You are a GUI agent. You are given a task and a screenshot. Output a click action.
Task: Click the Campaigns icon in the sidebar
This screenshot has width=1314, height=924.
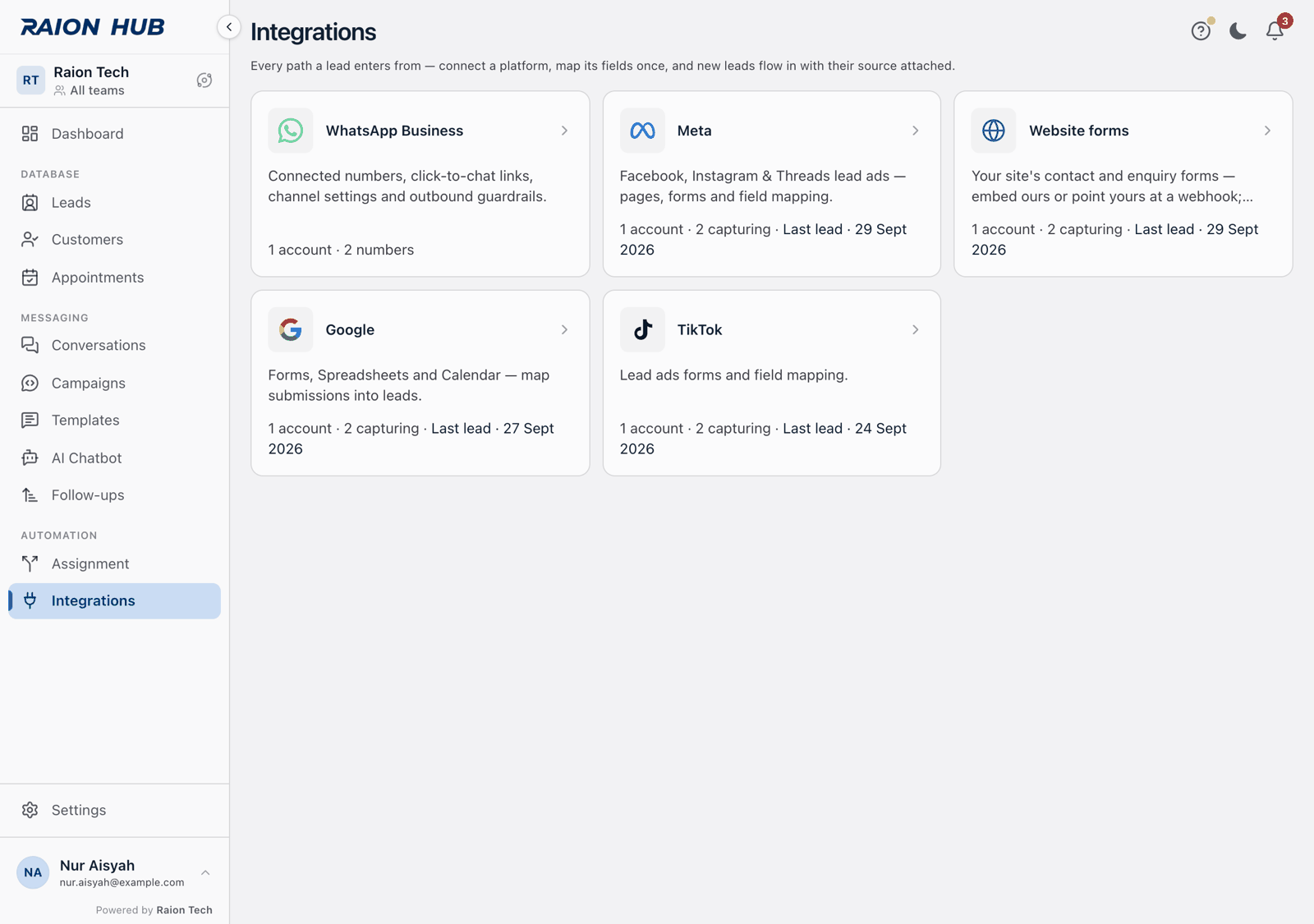click(30, 383)
